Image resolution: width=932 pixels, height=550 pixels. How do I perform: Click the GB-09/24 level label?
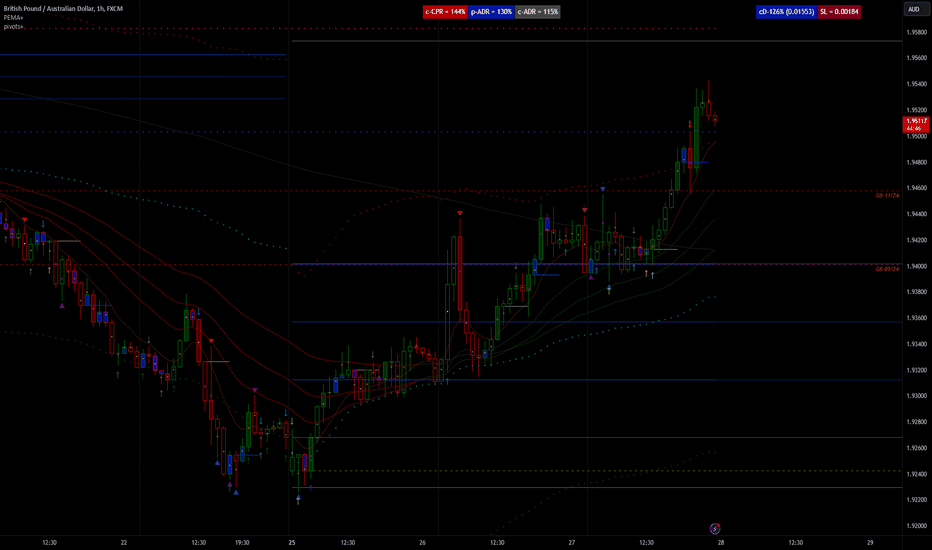point(887,269)
